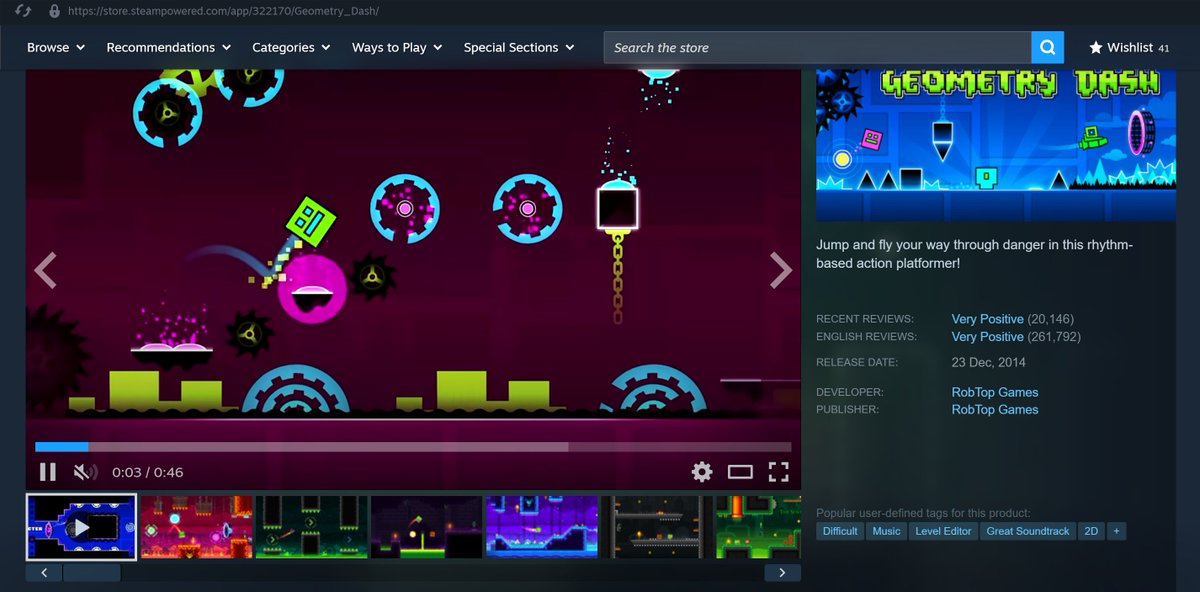Select the dark purple screenshot thumbnail
This screenshot has height=592, width=1200.
click(x=427, y=527)
